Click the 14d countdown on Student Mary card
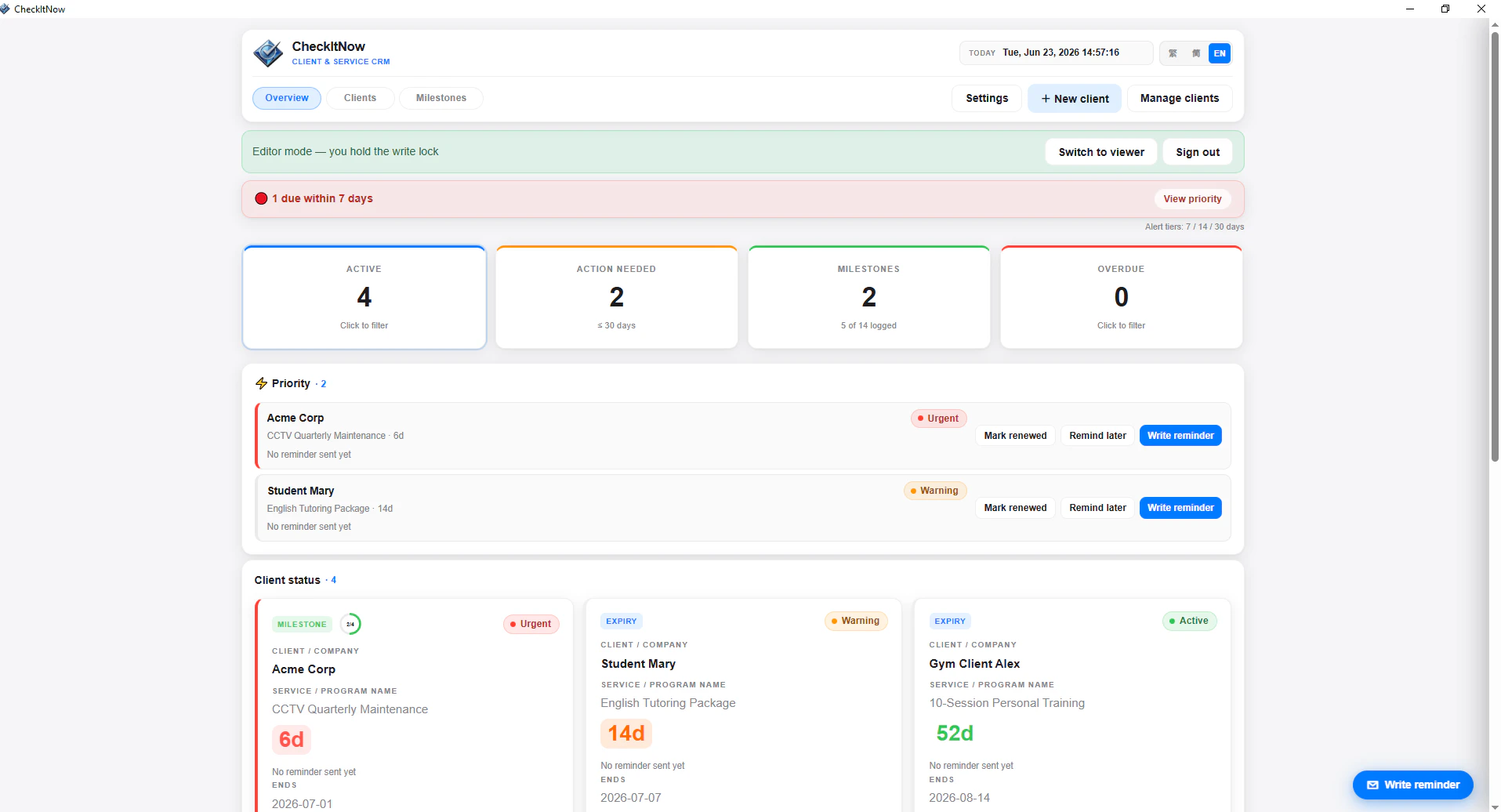The width and height of the screenshot is (1501, 812). (626, 734)
